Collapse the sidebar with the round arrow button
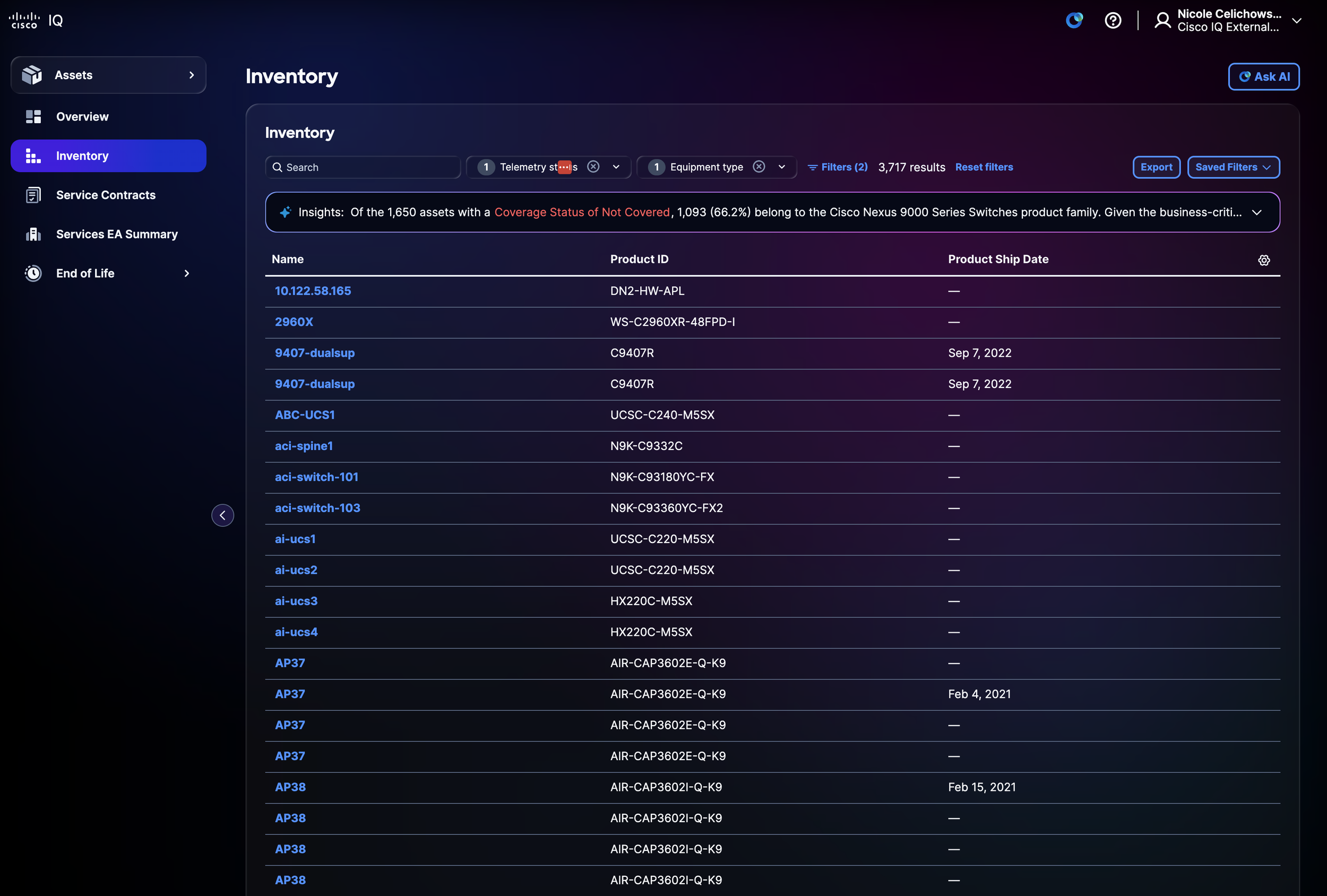 (223, 515)
